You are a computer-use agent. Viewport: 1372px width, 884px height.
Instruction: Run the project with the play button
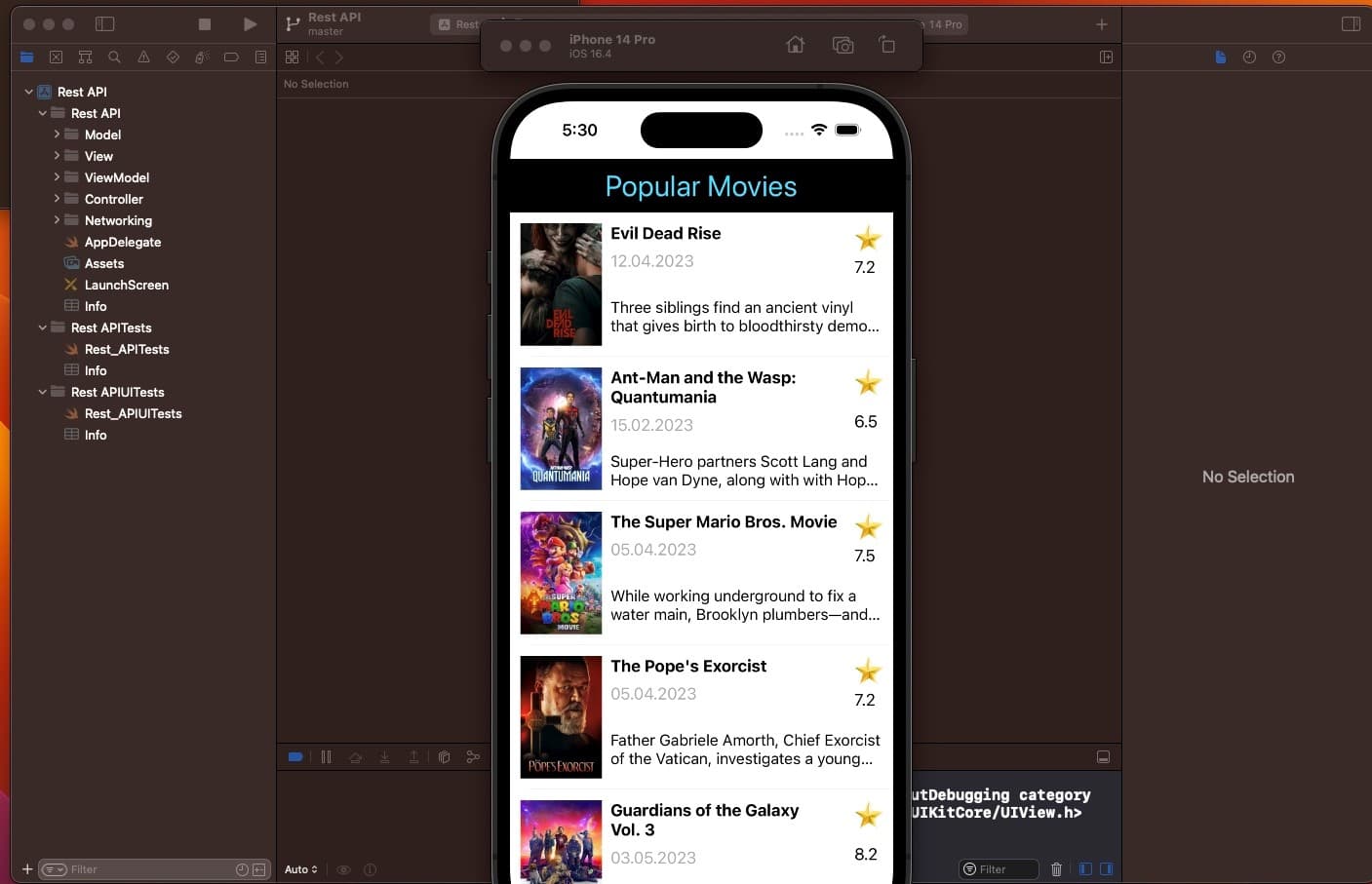click(x=250, y=24)
